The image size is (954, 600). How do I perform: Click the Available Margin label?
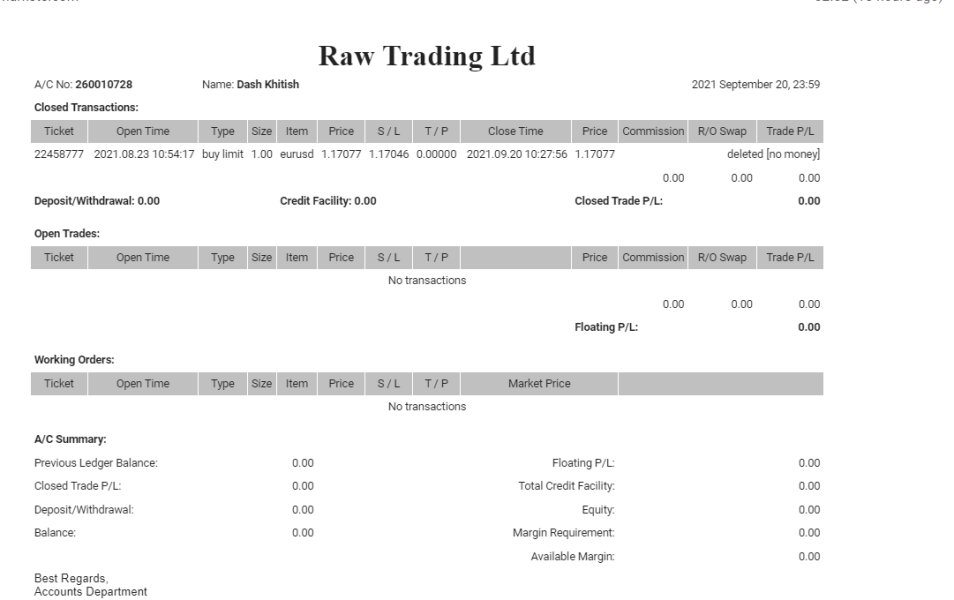[x=573, y=556]
